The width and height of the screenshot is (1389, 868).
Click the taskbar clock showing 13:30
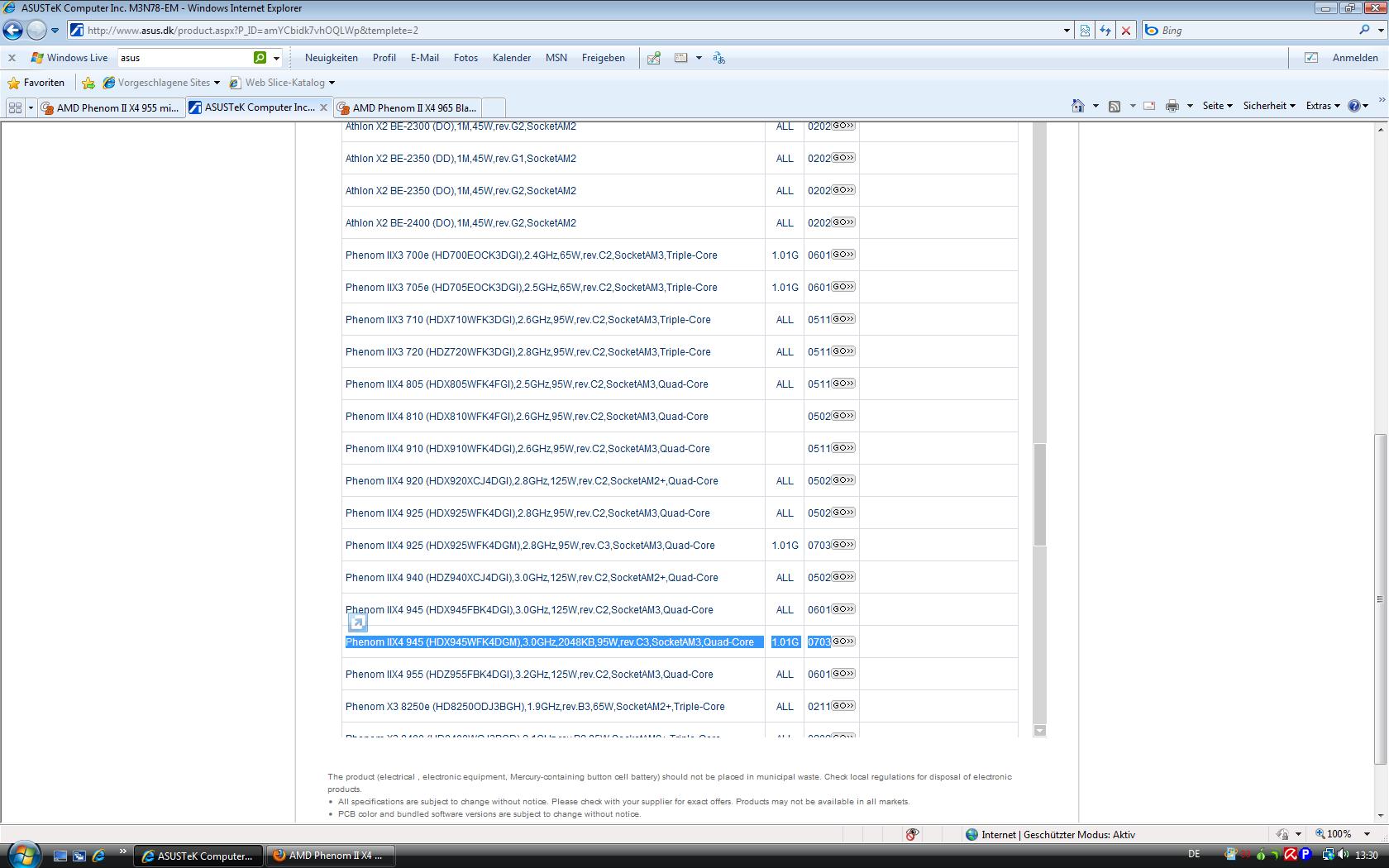(1367, 855)
